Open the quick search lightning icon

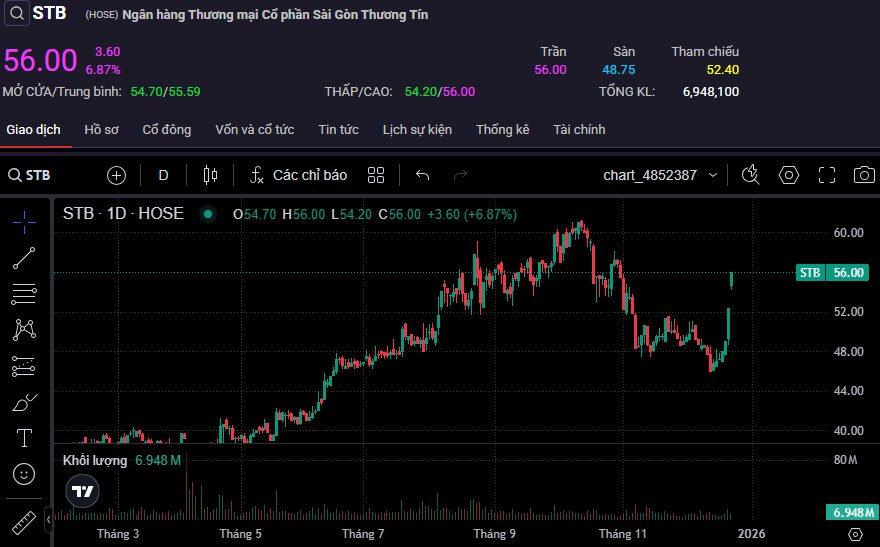click(x=751, y=175)
